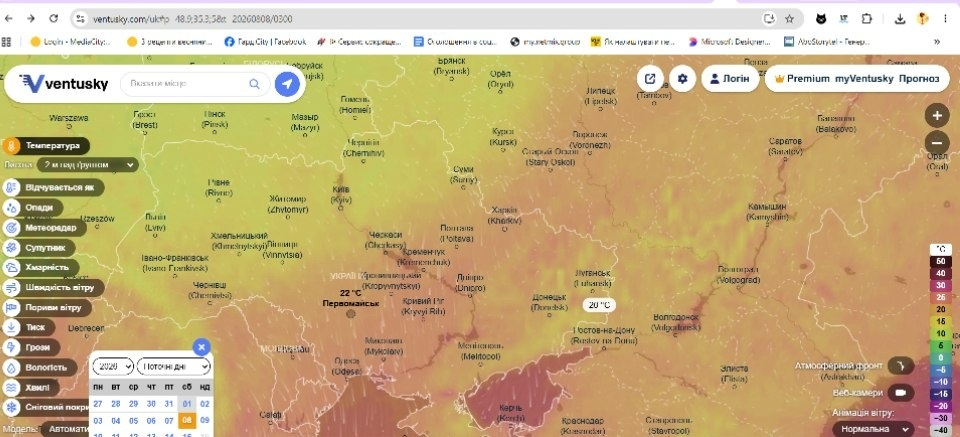Image resolution: width=960 pixels, height=437 pixels.
Task: Click the Первомайськ location marker
Action: coord(351,313)
